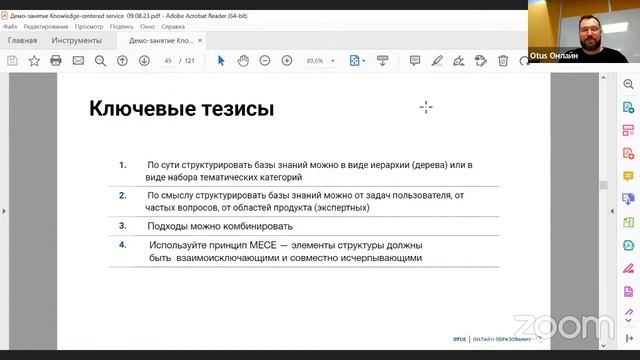This screenshot has height=360, width=640.
Task: Click the vertical scrollbar thumb
Action: tap(604, 185)
